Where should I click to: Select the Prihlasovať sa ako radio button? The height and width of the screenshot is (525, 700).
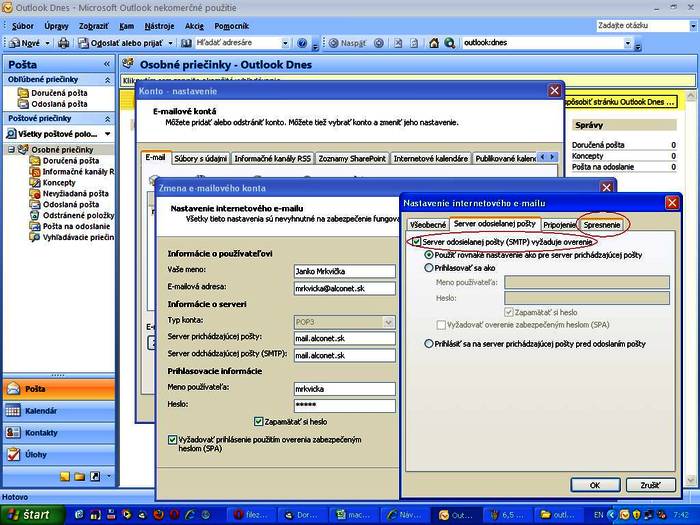[429, 268]
